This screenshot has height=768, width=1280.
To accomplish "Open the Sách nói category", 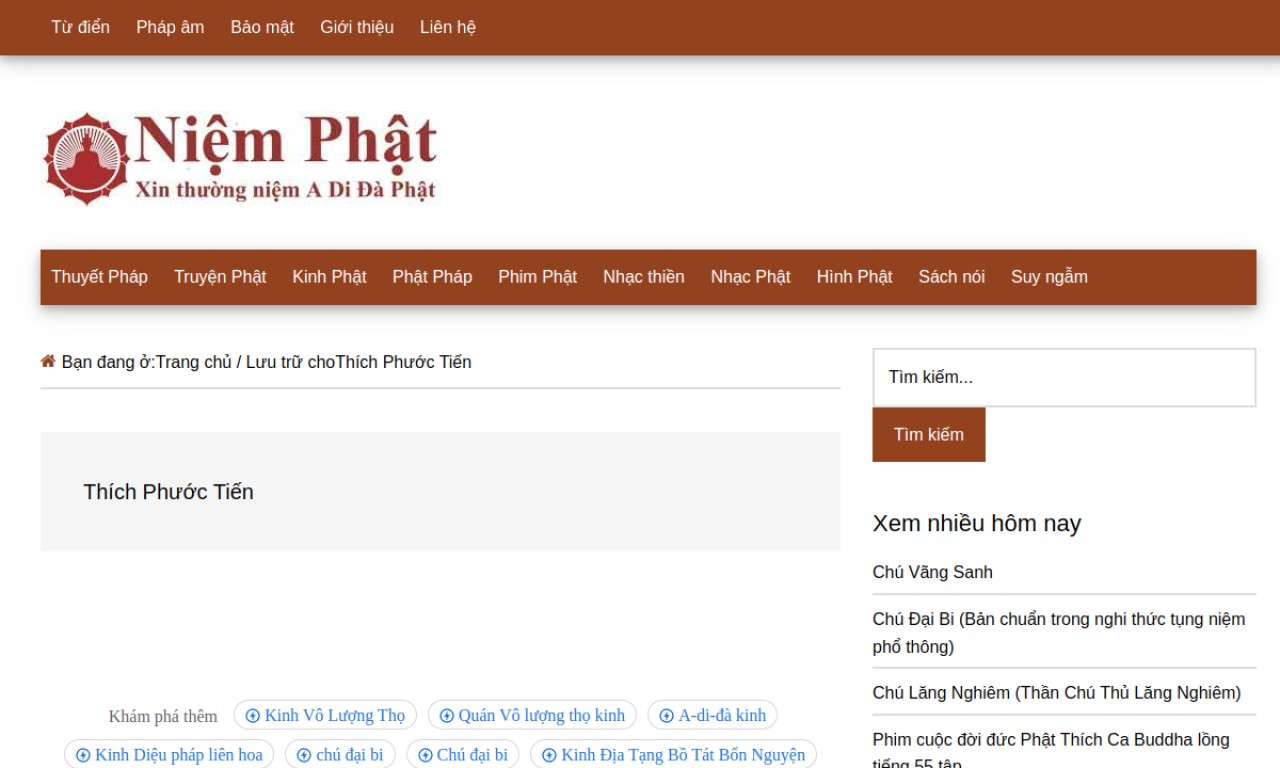I will [x=952, y=277].
